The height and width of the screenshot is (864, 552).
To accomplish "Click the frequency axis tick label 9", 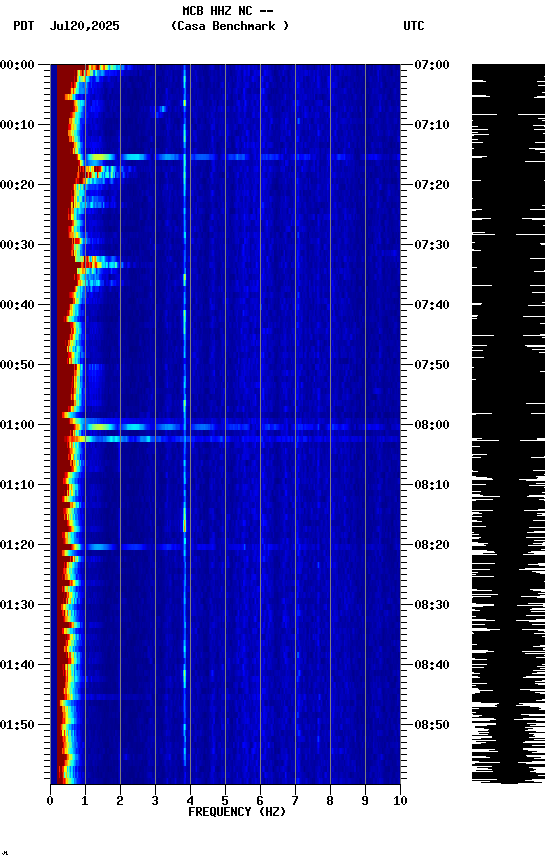I will click(x=365, y=801).
